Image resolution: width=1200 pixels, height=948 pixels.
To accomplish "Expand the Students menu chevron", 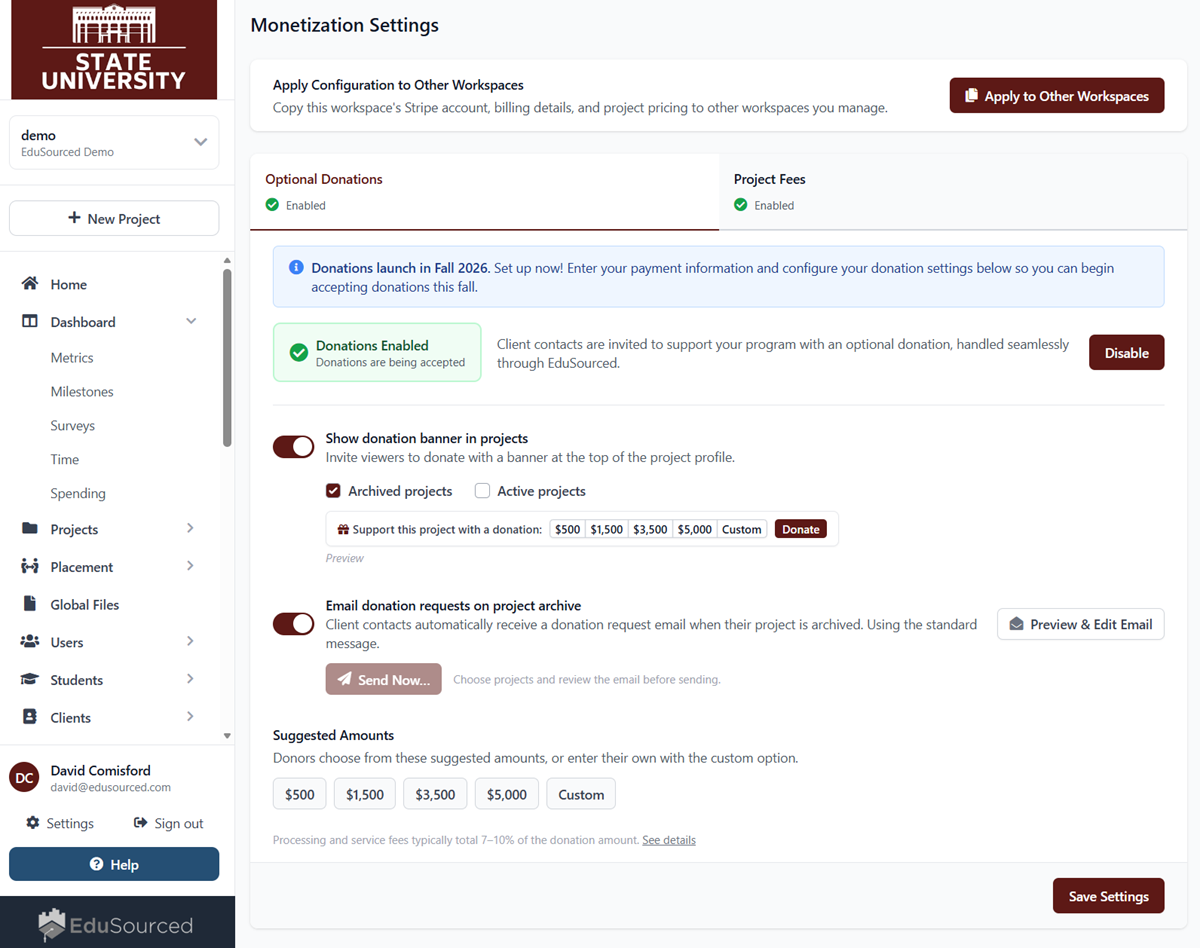I will coord(190,679).
